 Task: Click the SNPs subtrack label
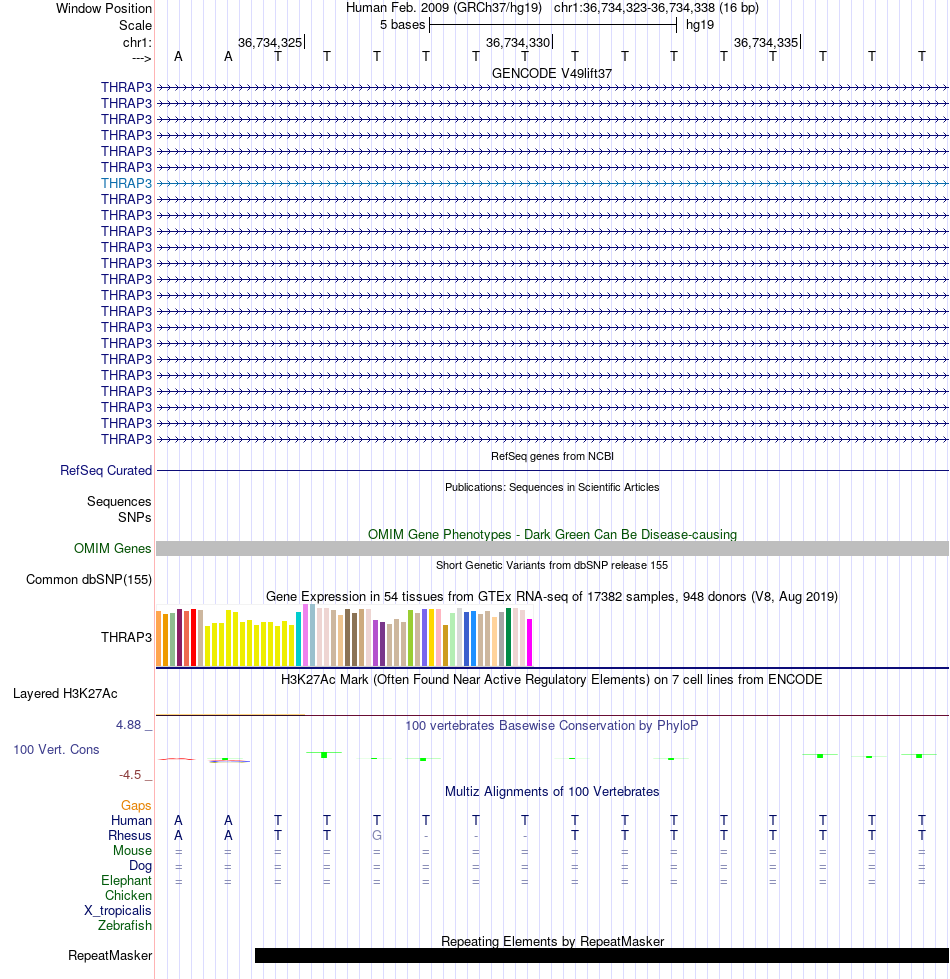(x=135, y=518)
